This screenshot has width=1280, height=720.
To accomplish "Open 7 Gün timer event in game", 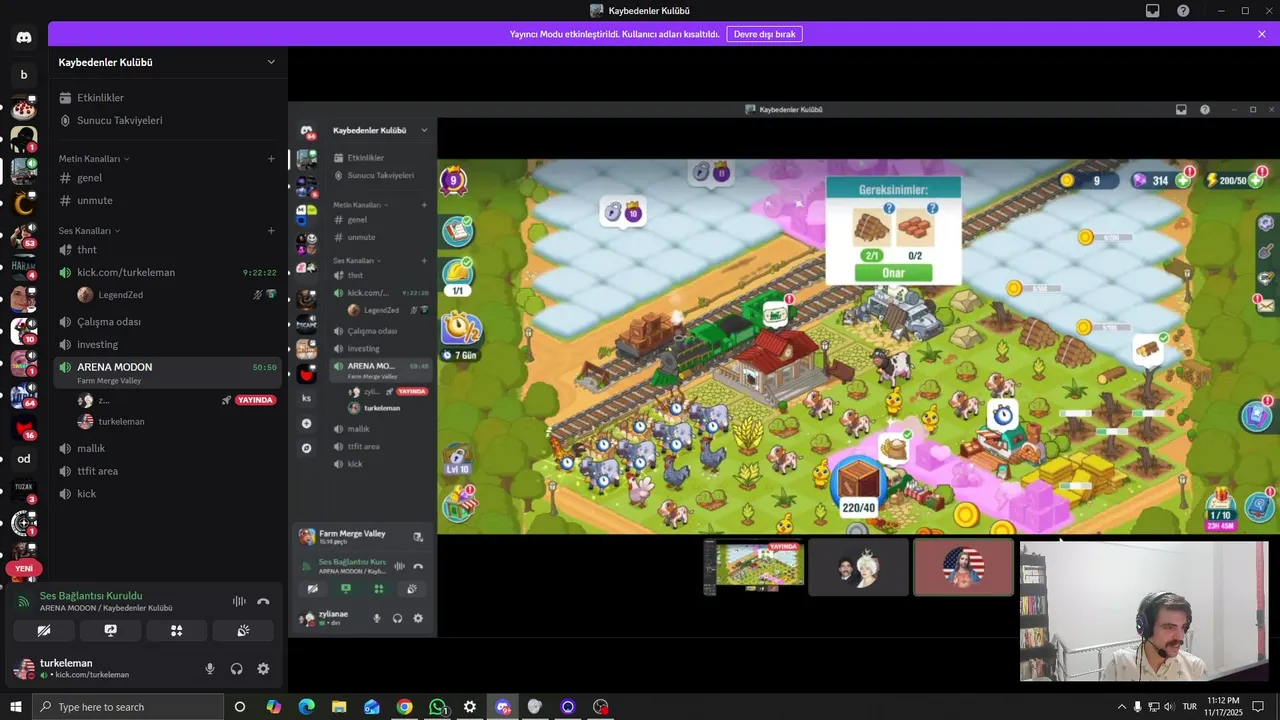I will click(461, 335).
